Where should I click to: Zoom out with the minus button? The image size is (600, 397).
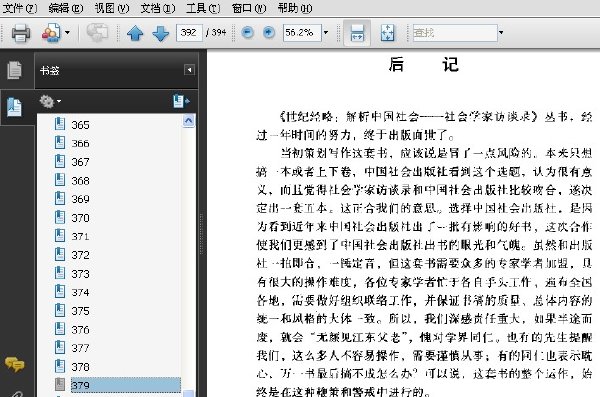pos(248,33)
